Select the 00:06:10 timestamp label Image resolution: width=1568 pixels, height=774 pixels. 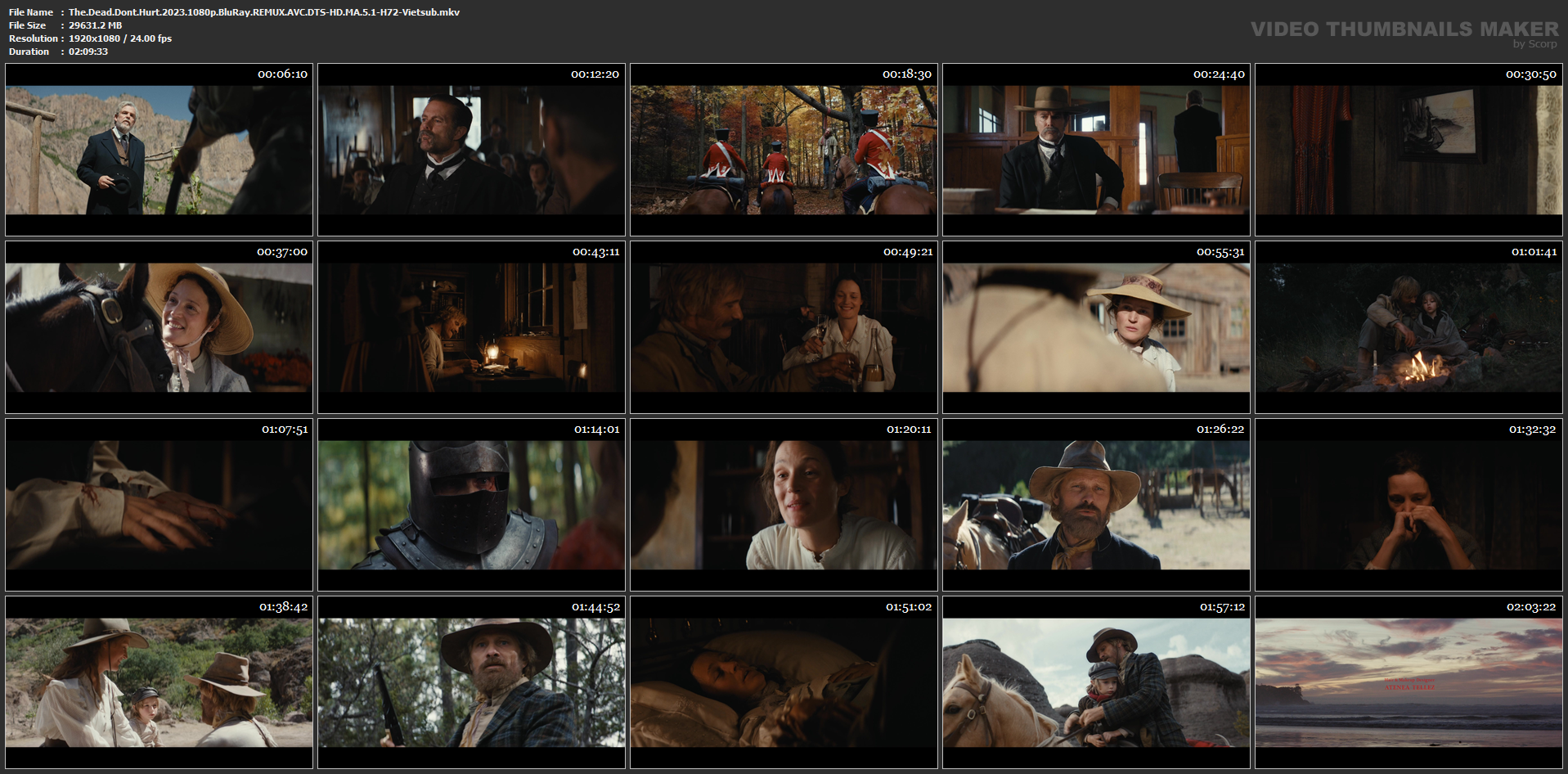tap(282, 74)
